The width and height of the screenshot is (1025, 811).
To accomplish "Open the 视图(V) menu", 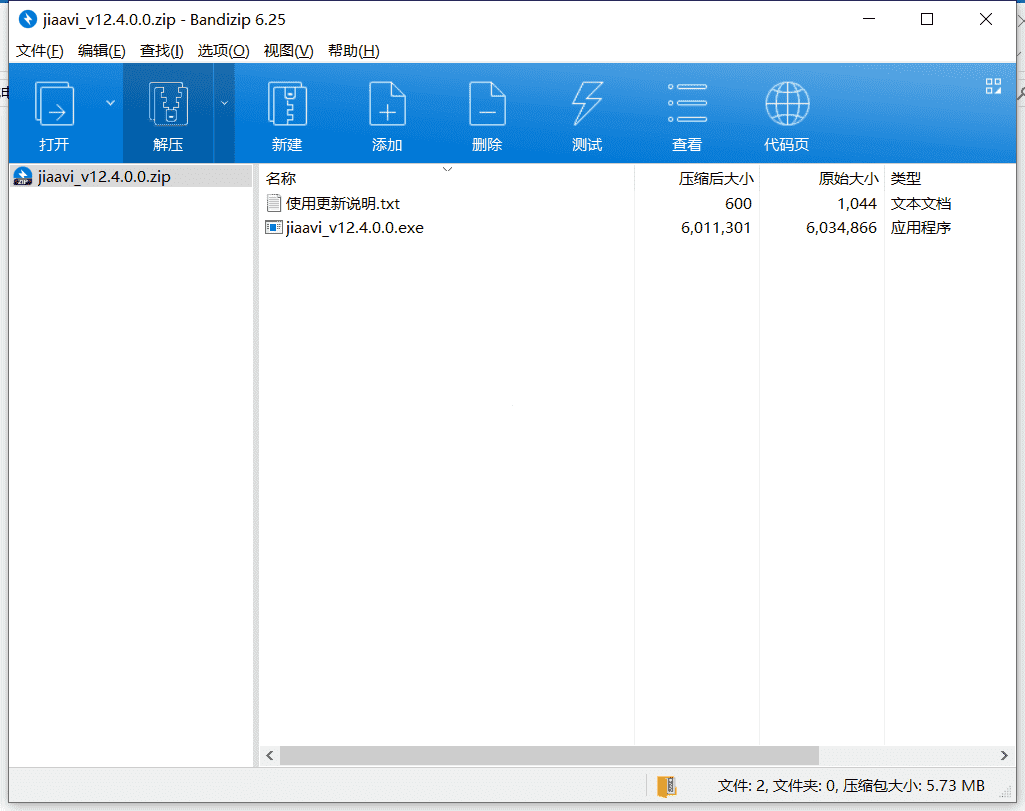I will (288, 51).
